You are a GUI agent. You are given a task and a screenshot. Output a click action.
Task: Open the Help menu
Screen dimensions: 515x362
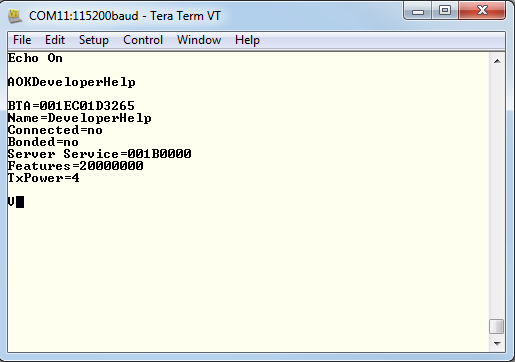click(247, 40)
